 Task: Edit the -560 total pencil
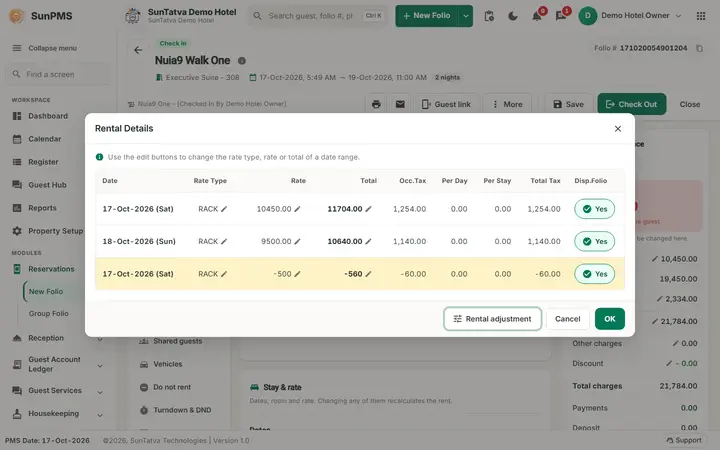[x=368, y=274]
